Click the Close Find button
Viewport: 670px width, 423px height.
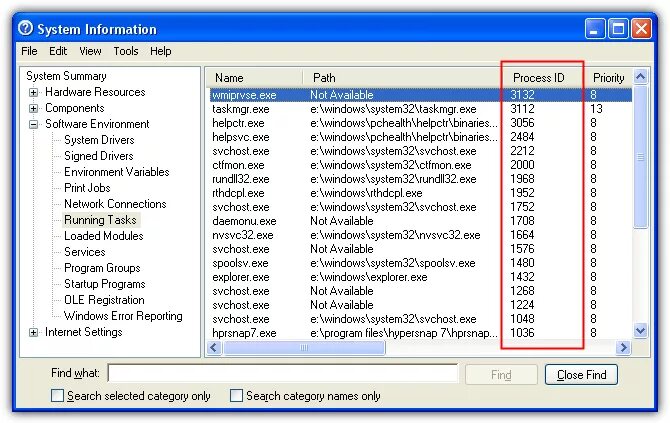(581, 375)
